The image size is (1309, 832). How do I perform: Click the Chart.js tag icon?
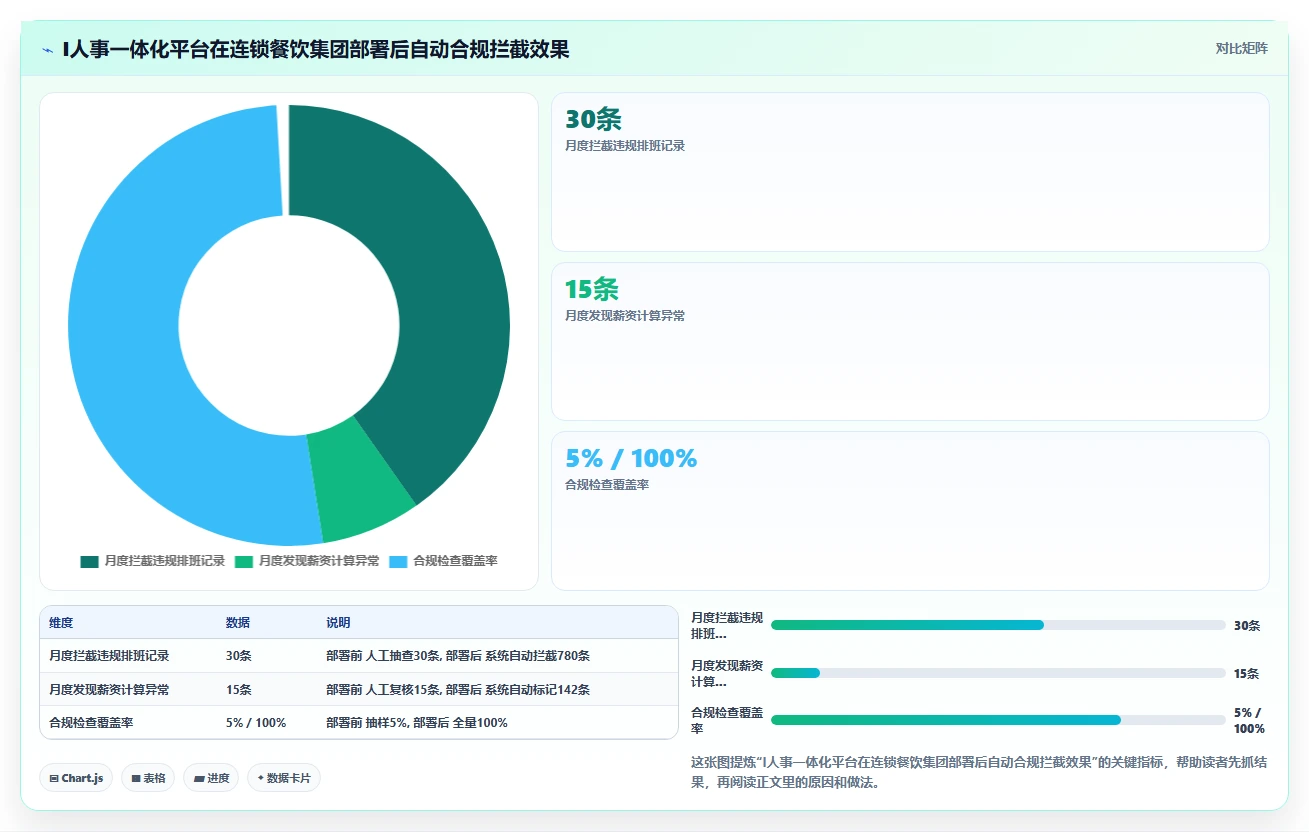pos(54,778)
